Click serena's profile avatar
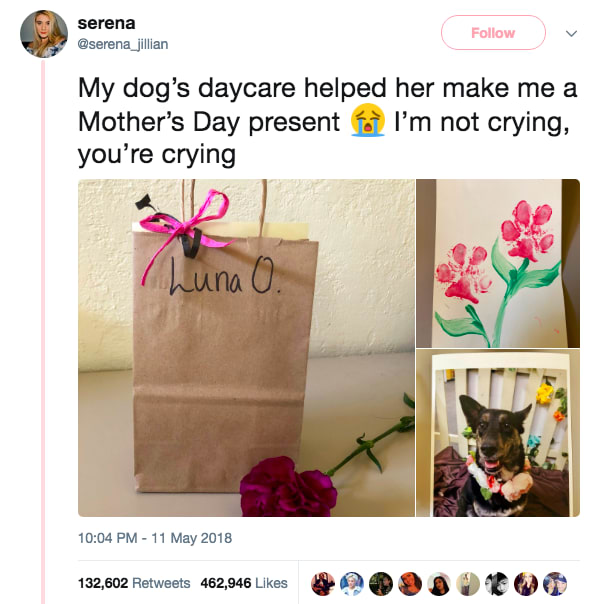Image resolution: width=609 pixels, height=604 pixels. pos(44,34)
